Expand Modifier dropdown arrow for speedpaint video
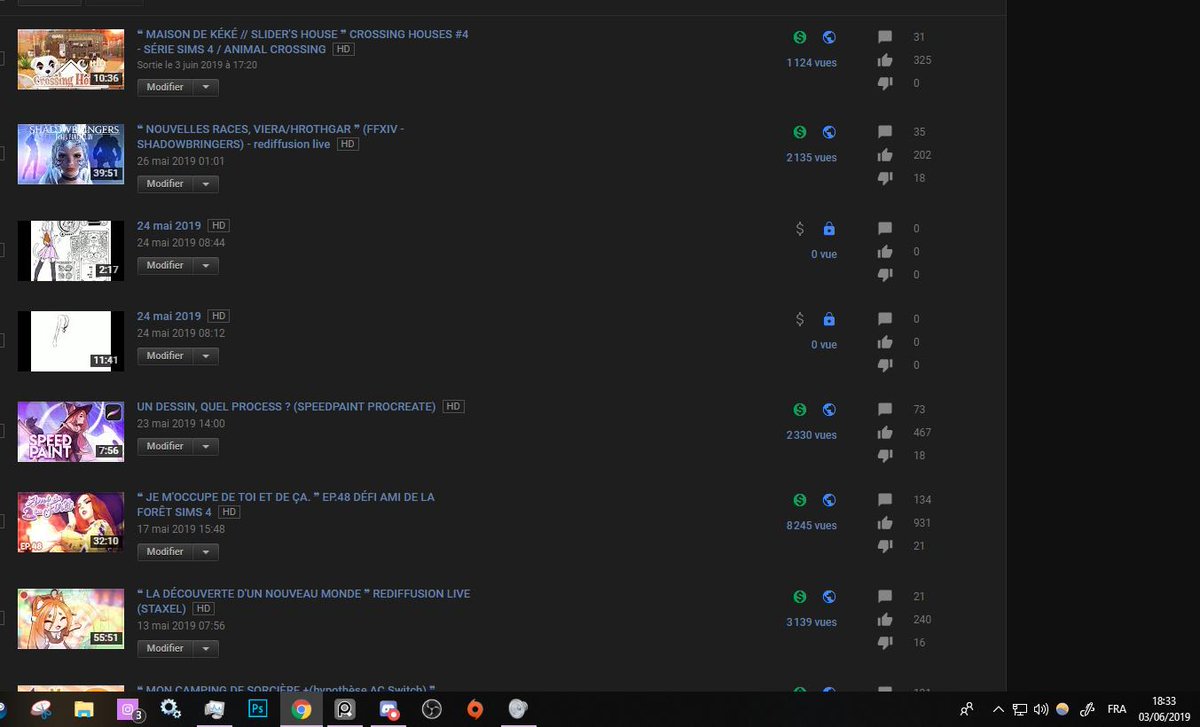 206,446
